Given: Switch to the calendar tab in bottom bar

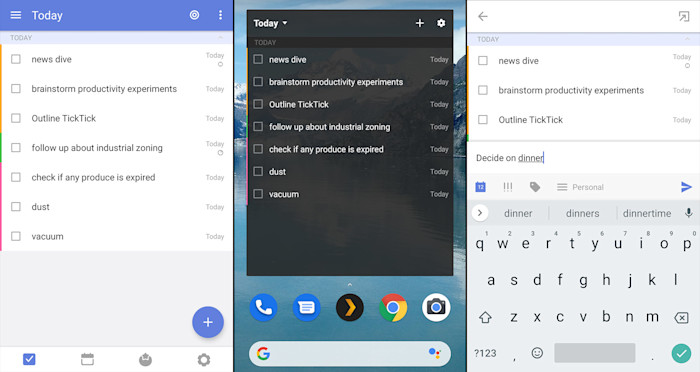Looking at the screenshot, I should pyautogui.click(x=88, y=359).
